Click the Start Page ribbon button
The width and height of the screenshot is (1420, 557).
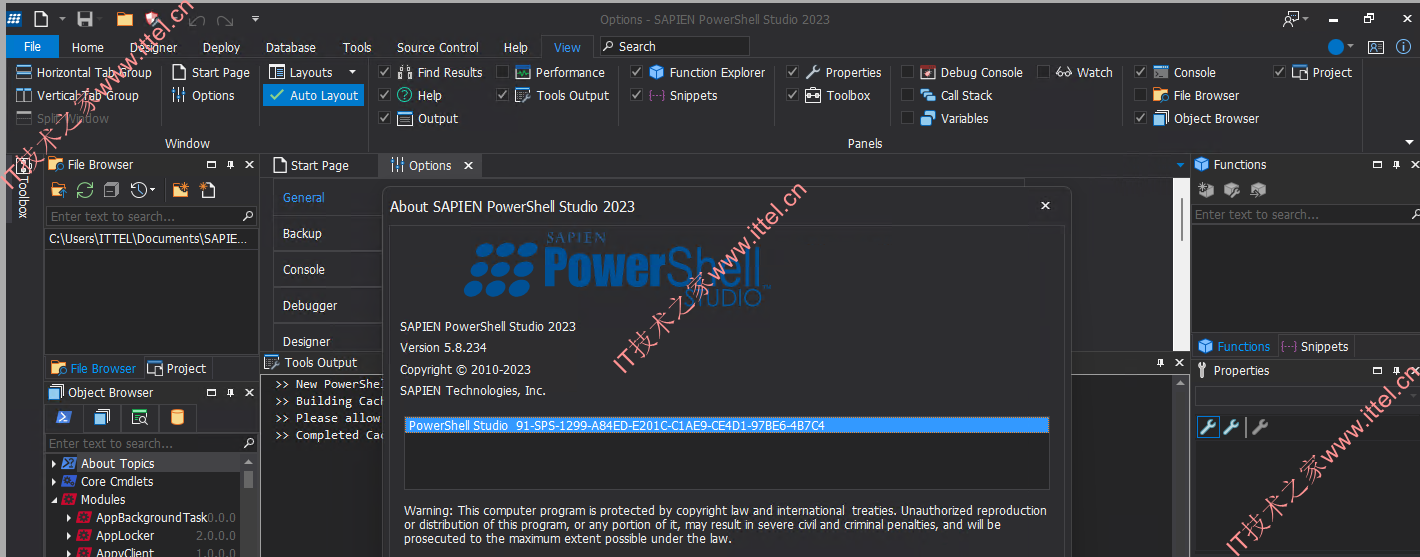point(210,72)
